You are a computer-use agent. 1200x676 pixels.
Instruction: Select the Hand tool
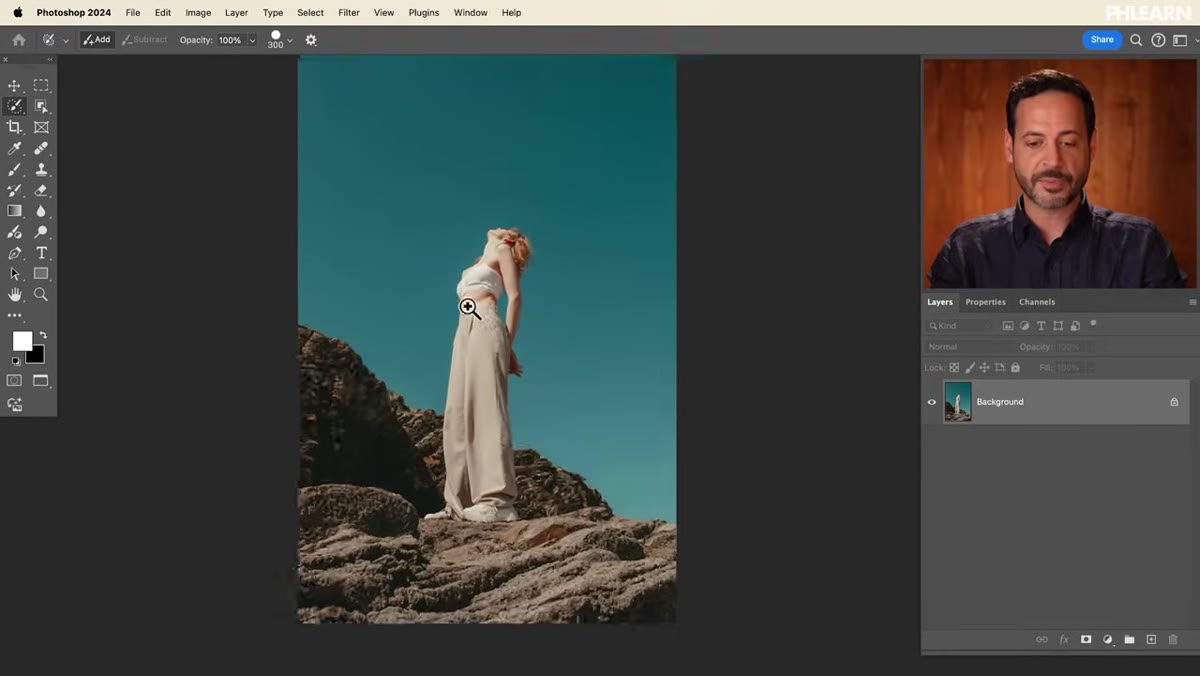[14, 294]
